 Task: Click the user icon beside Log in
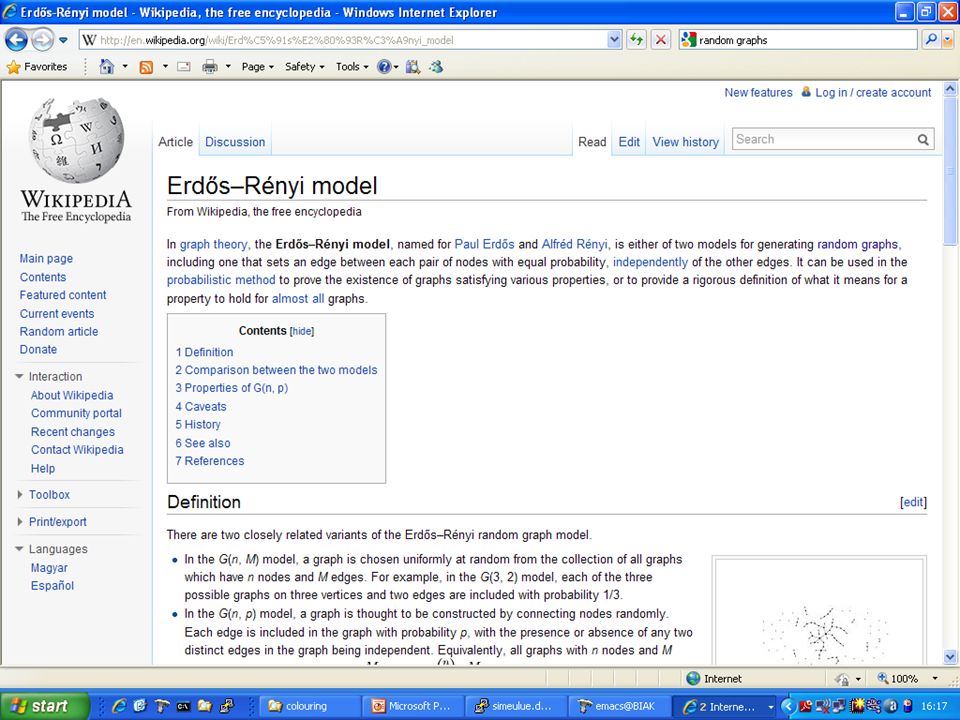pyautogui.click(x=806, y=92)
